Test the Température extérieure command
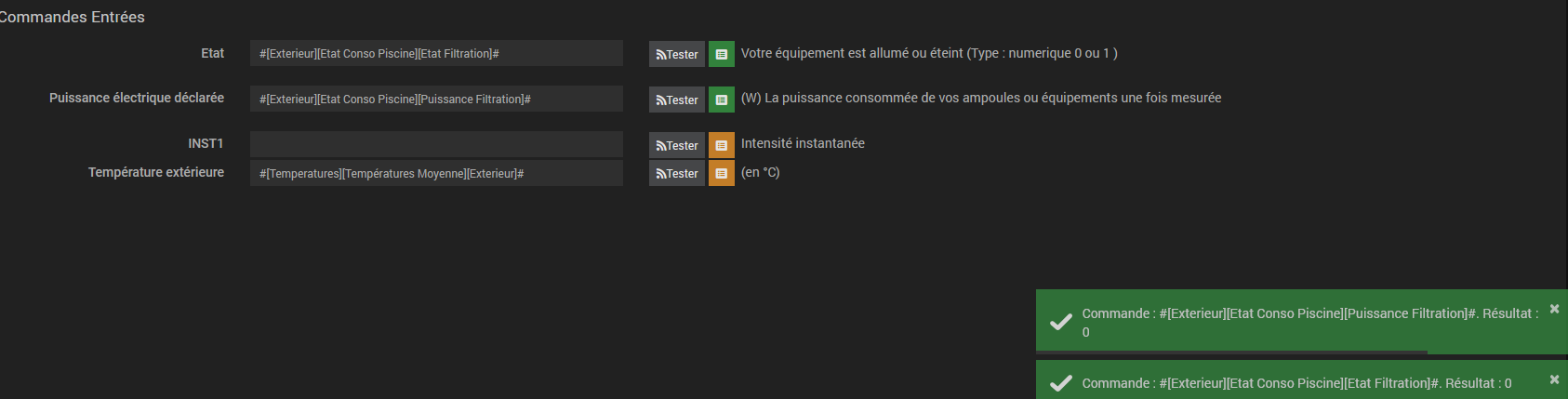Screen dimensions: 1568x399 (676, 173)
